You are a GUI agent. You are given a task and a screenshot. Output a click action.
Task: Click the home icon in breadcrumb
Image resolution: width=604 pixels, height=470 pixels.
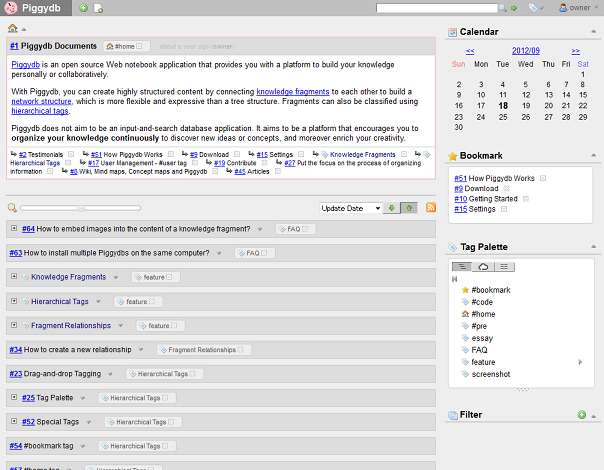tap(13, 27)
